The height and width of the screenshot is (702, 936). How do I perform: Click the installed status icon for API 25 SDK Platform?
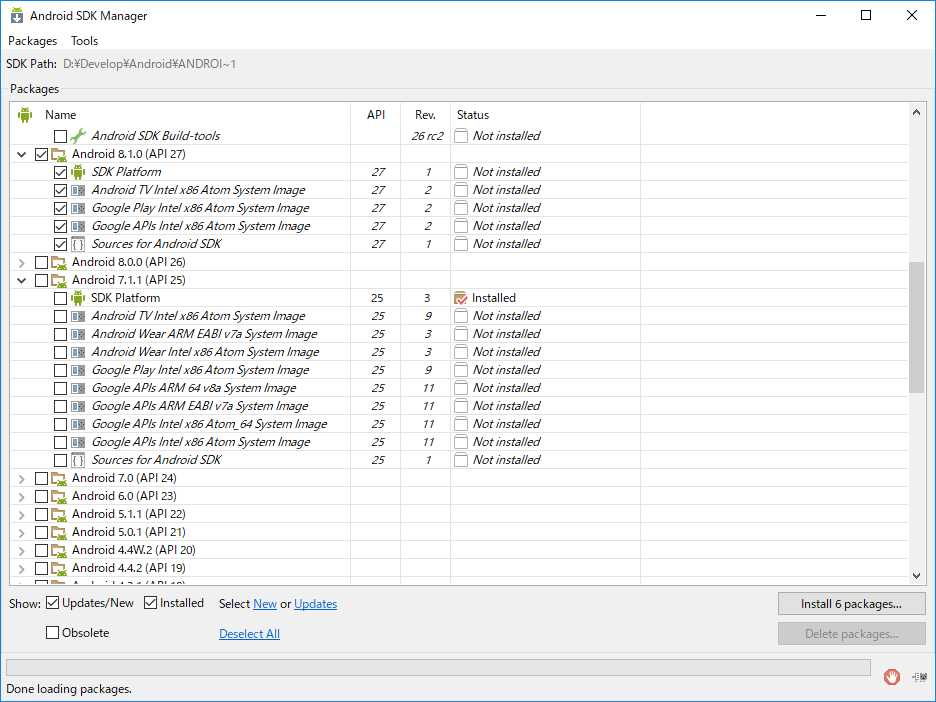(x=460, y=298)
